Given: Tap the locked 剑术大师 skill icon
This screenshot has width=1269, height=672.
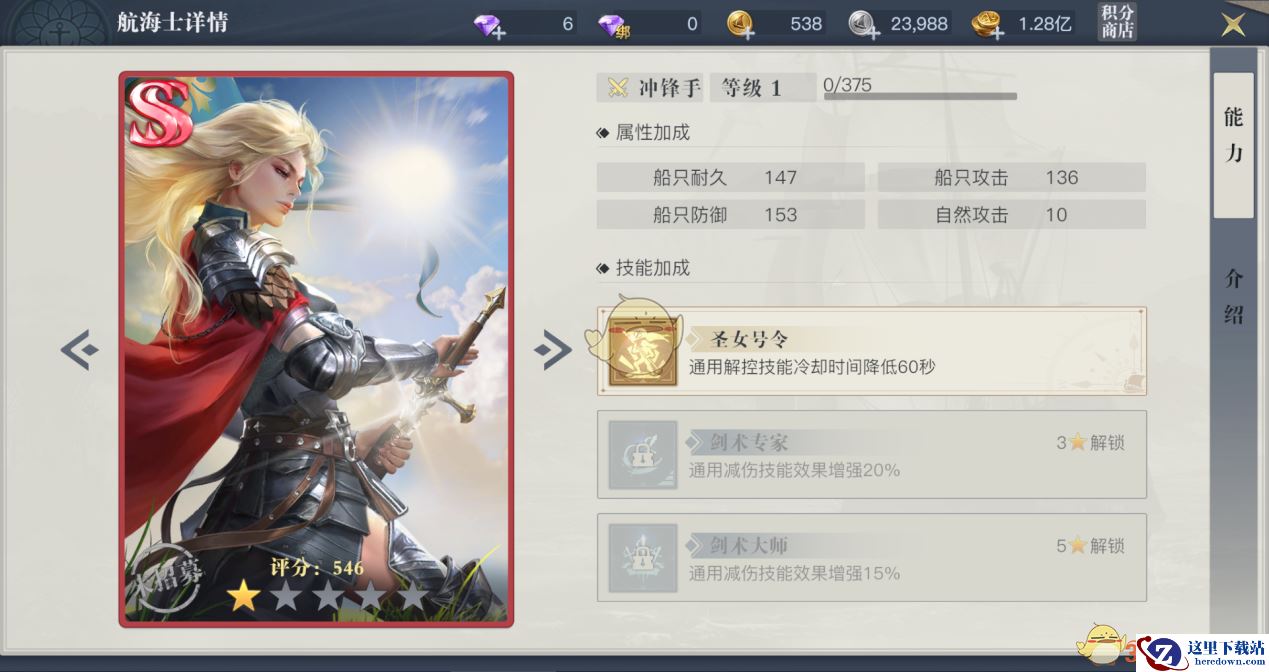Looking at the screenshot, I should (637, 559).
